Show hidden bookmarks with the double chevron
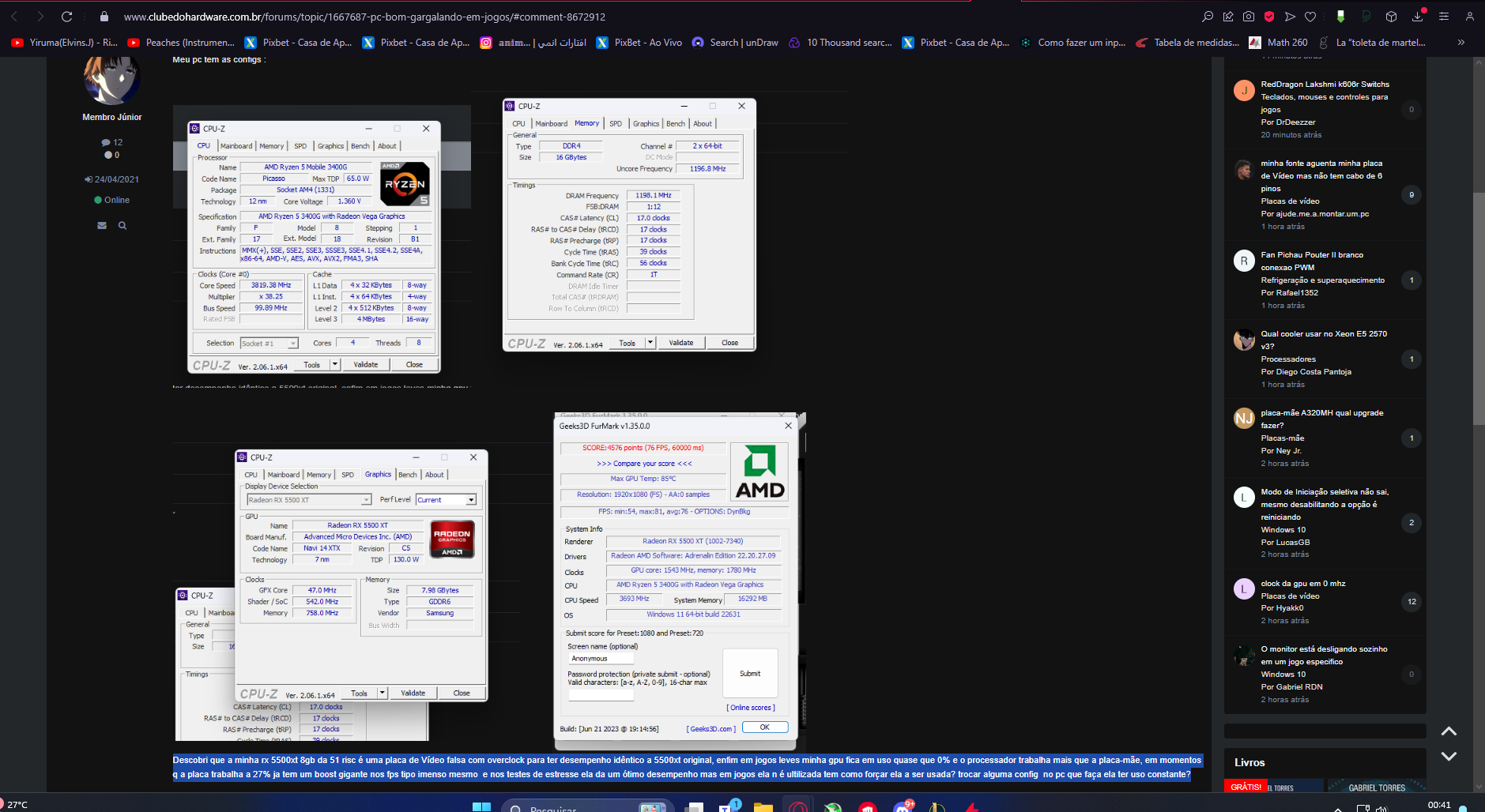Viewport: 1485px width, 812px height. click(x=1461, y=43)
